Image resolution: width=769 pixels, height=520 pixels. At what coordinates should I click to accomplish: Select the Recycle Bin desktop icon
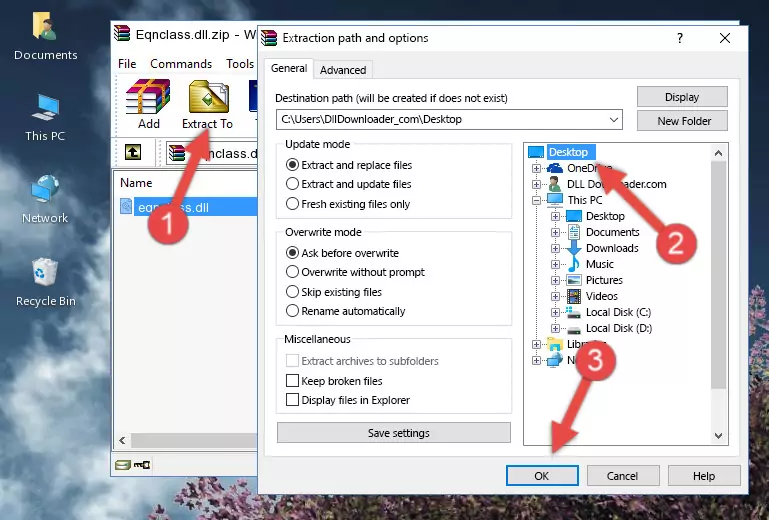click(45, 282)
